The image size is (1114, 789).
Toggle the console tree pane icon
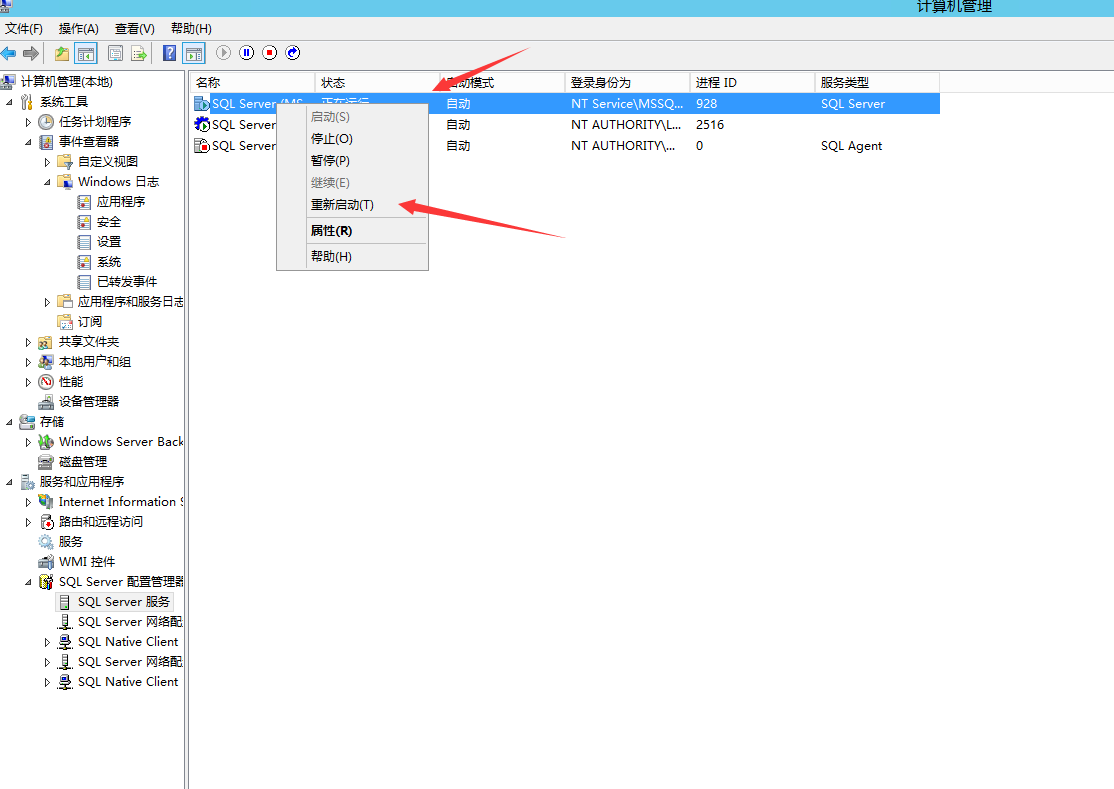click(x=86, y=52)
